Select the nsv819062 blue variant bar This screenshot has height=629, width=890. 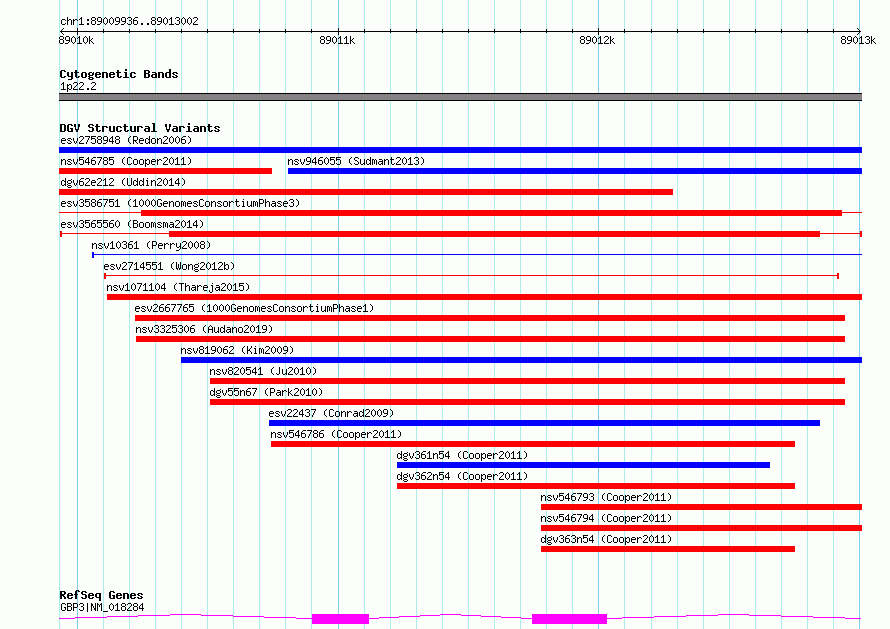(522, 360)
